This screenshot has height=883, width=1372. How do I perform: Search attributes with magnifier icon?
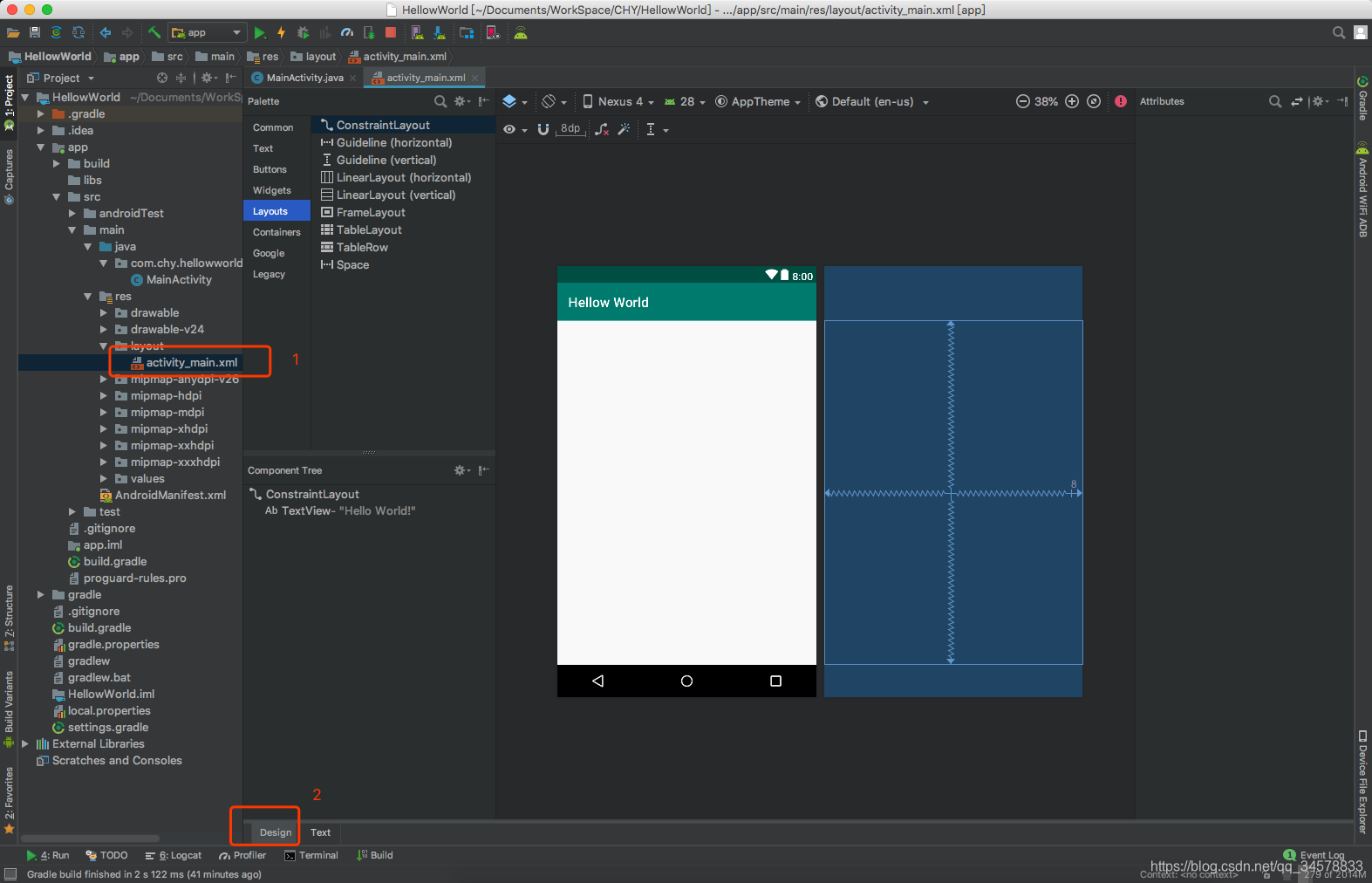1275,101
